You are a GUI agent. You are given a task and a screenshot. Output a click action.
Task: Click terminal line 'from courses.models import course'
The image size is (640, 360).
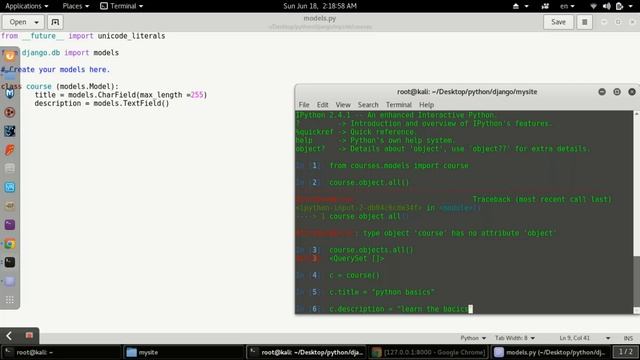pyautogui.click(x=399, y=166)
